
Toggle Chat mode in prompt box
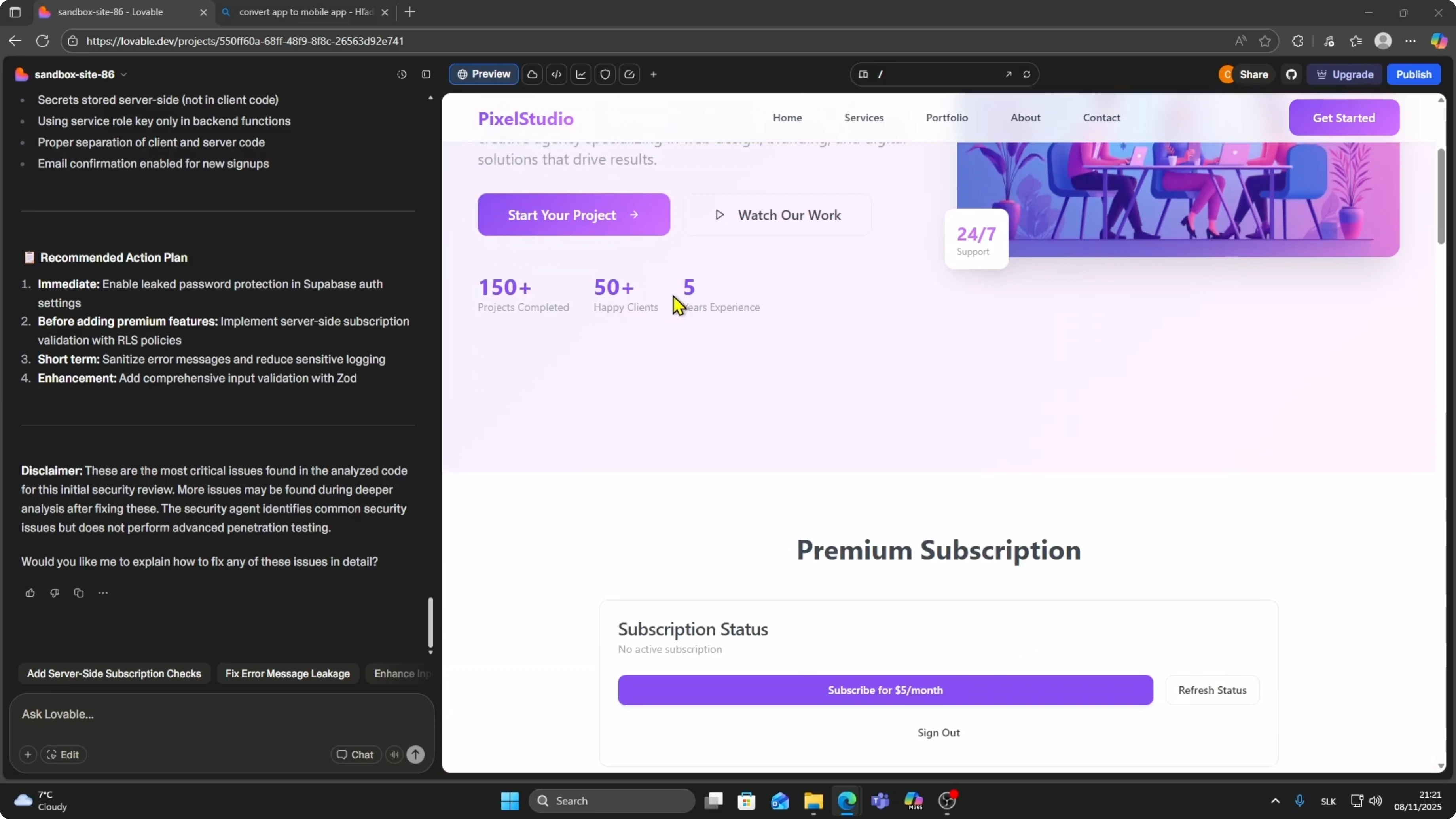click(356, 755)
